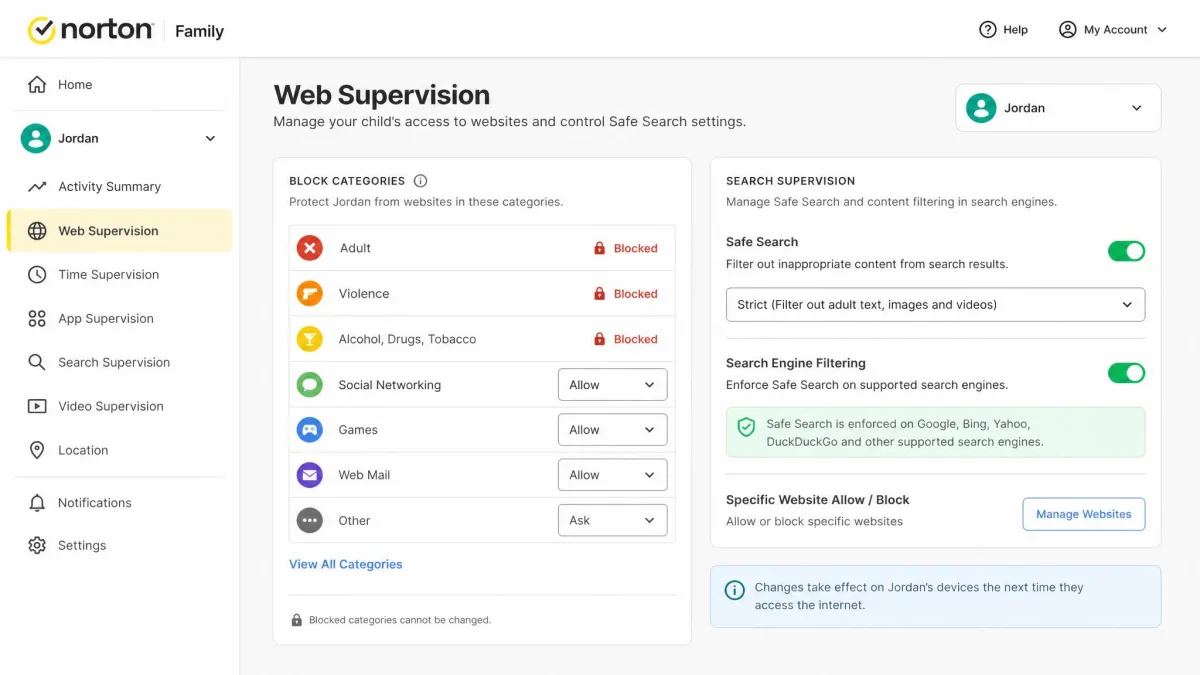1200x675 pixels.
Task: Disable the Search Engine Filtering toggle
Action: 1126,373
